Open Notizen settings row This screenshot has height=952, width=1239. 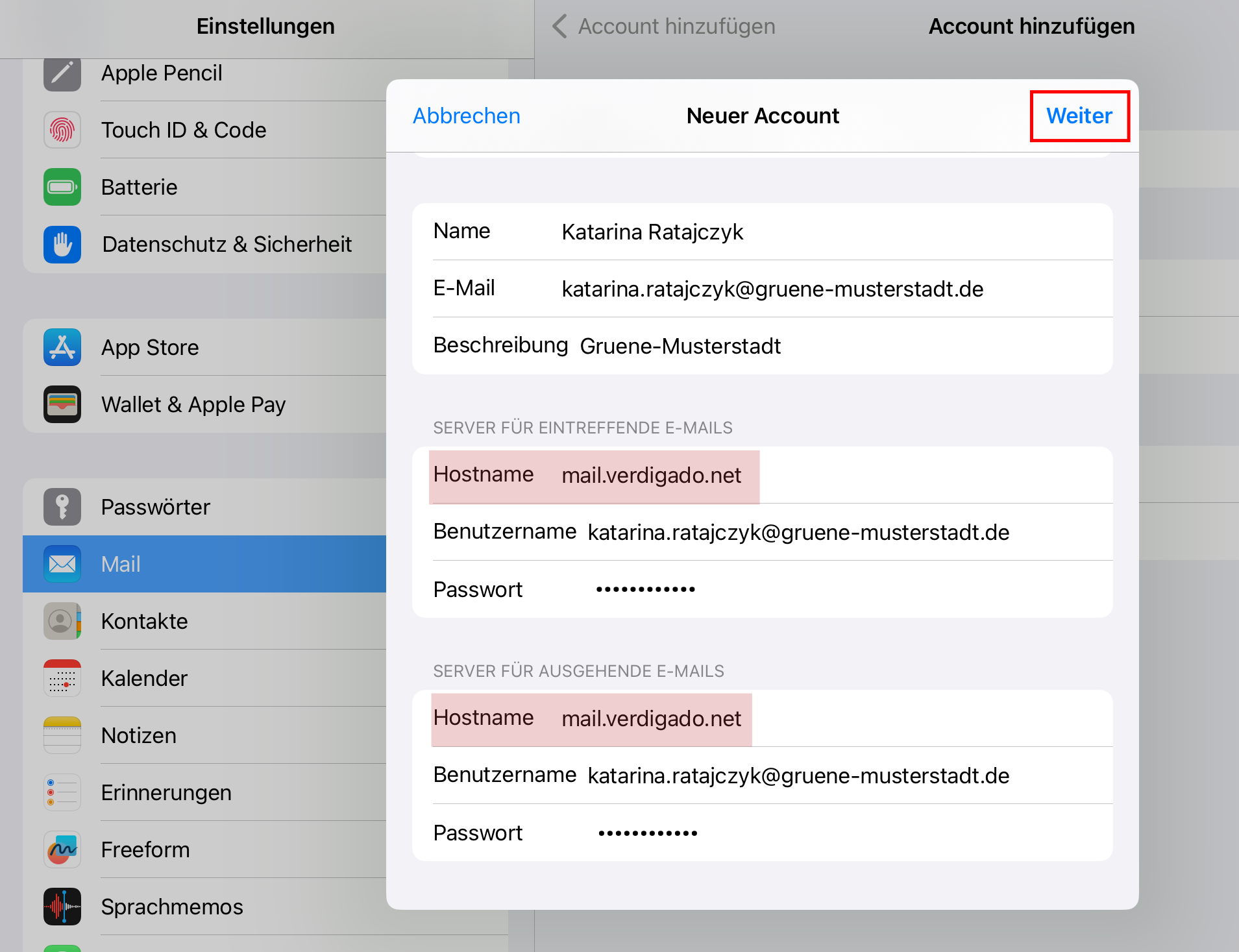coord(204,735)
